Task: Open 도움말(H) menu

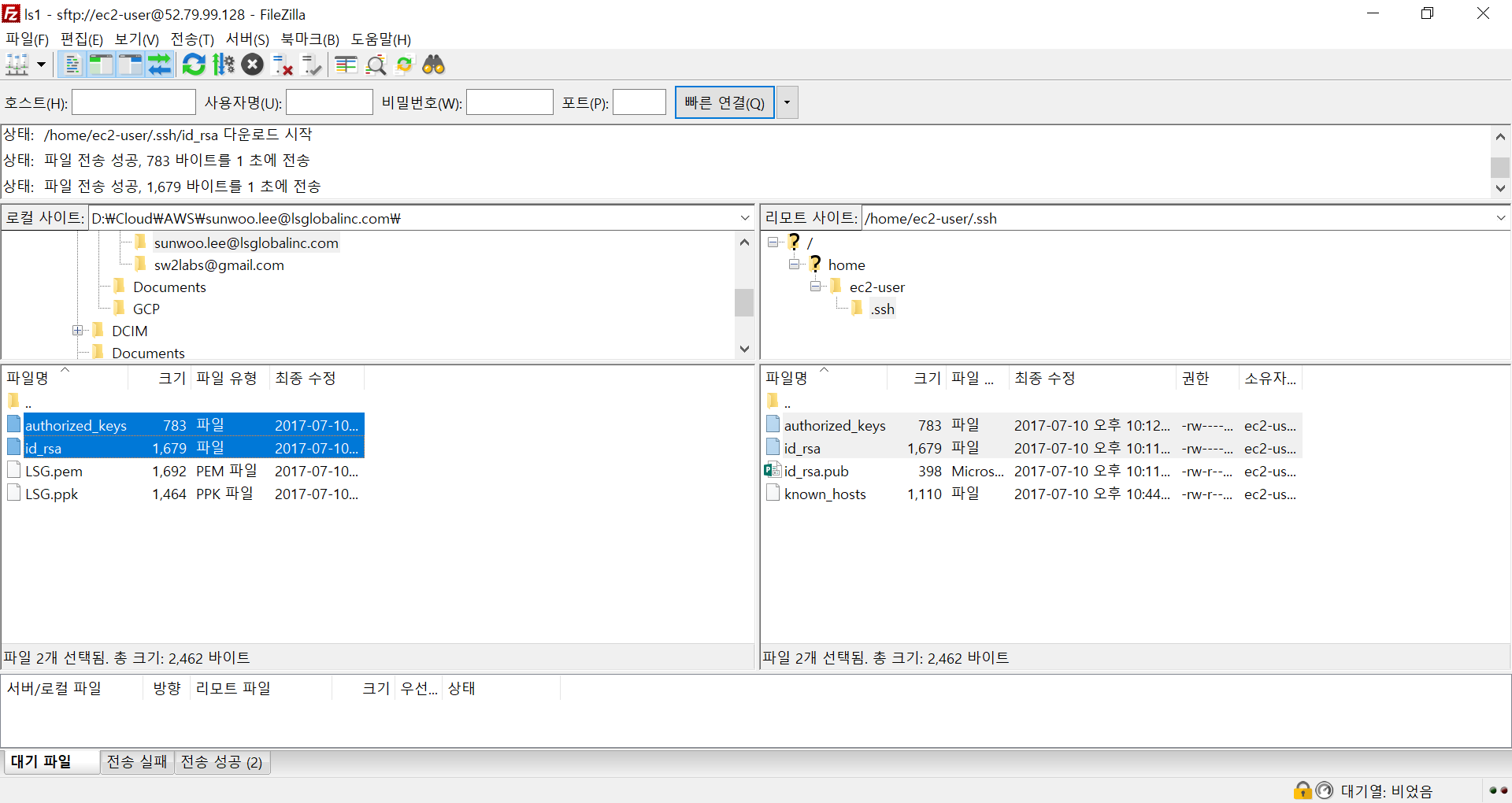Action: point(381,39)
